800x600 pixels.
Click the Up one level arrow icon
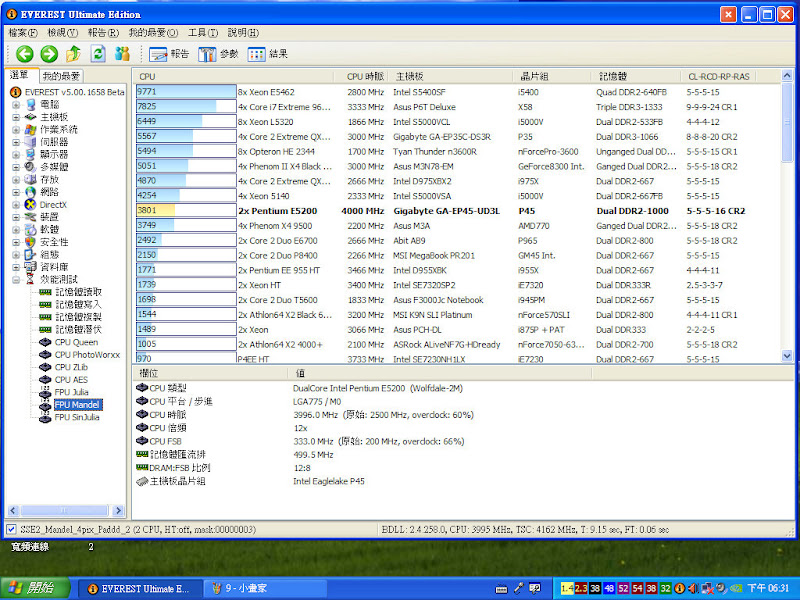pos(73,54)
